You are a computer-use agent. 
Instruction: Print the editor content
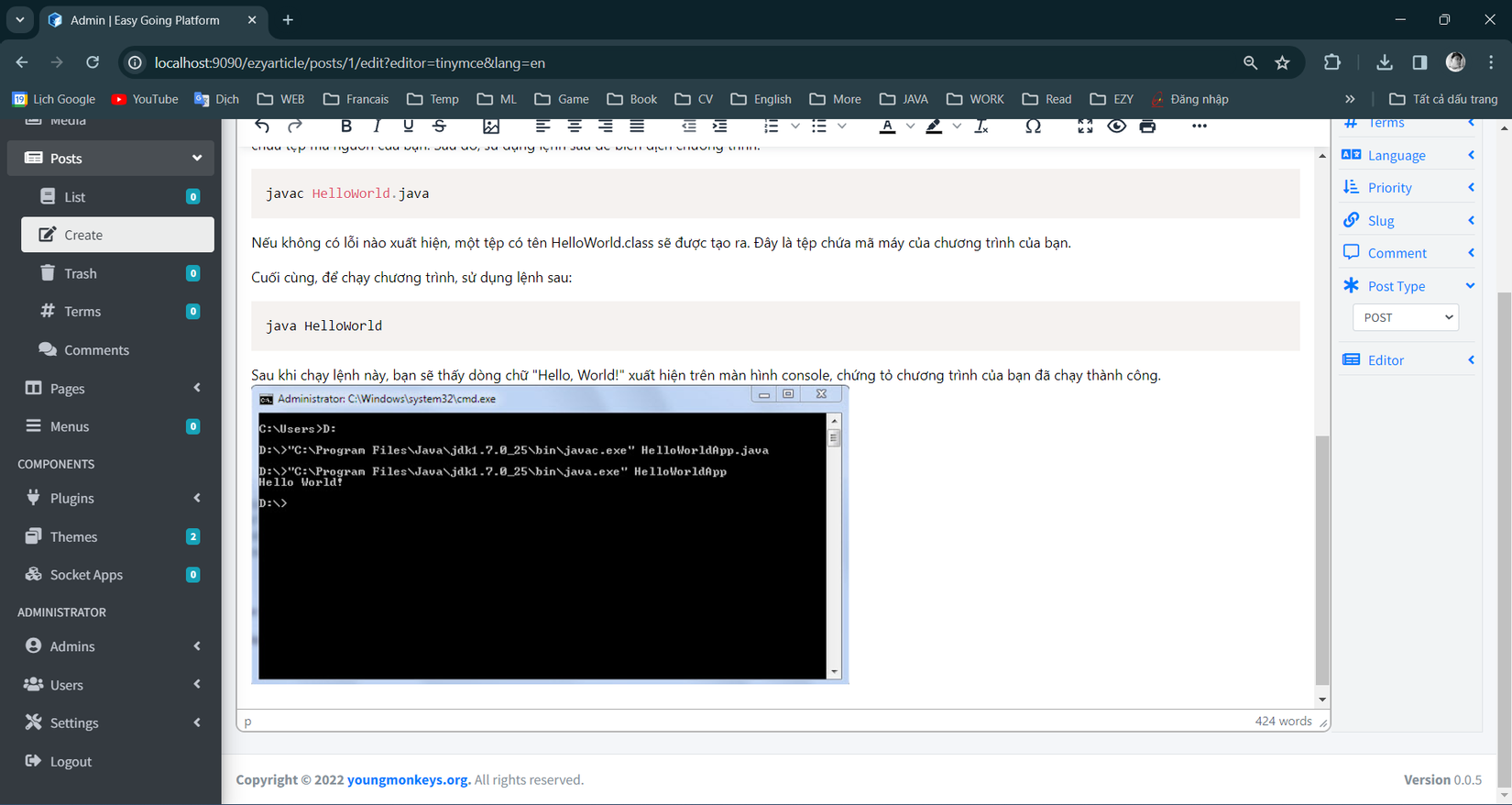click(x=1147, y=126)
